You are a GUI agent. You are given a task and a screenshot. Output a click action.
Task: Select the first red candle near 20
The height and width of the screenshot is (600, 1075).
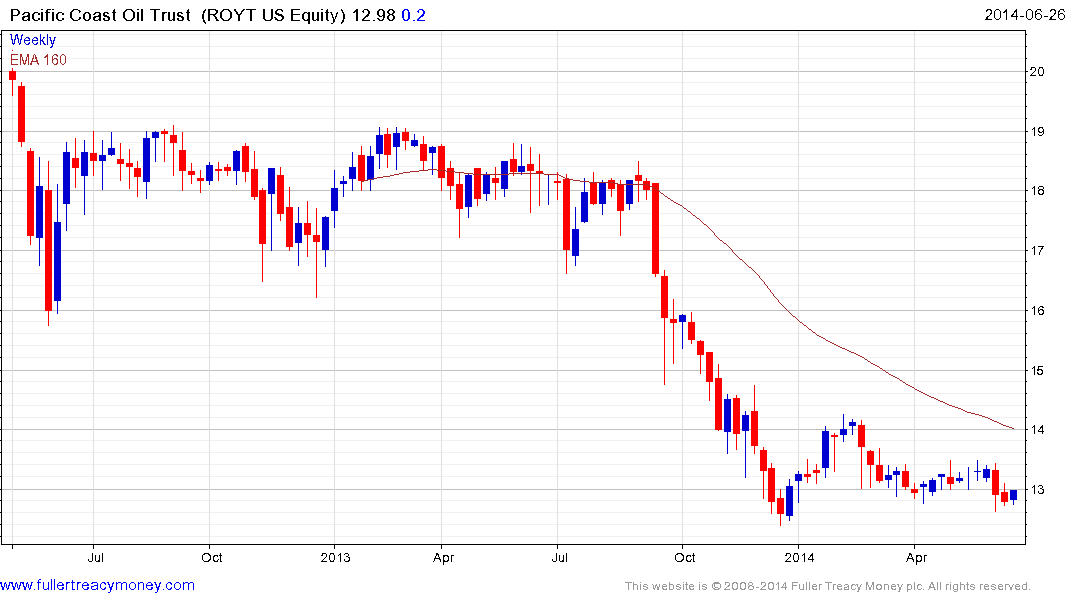(x=12, y=75)
